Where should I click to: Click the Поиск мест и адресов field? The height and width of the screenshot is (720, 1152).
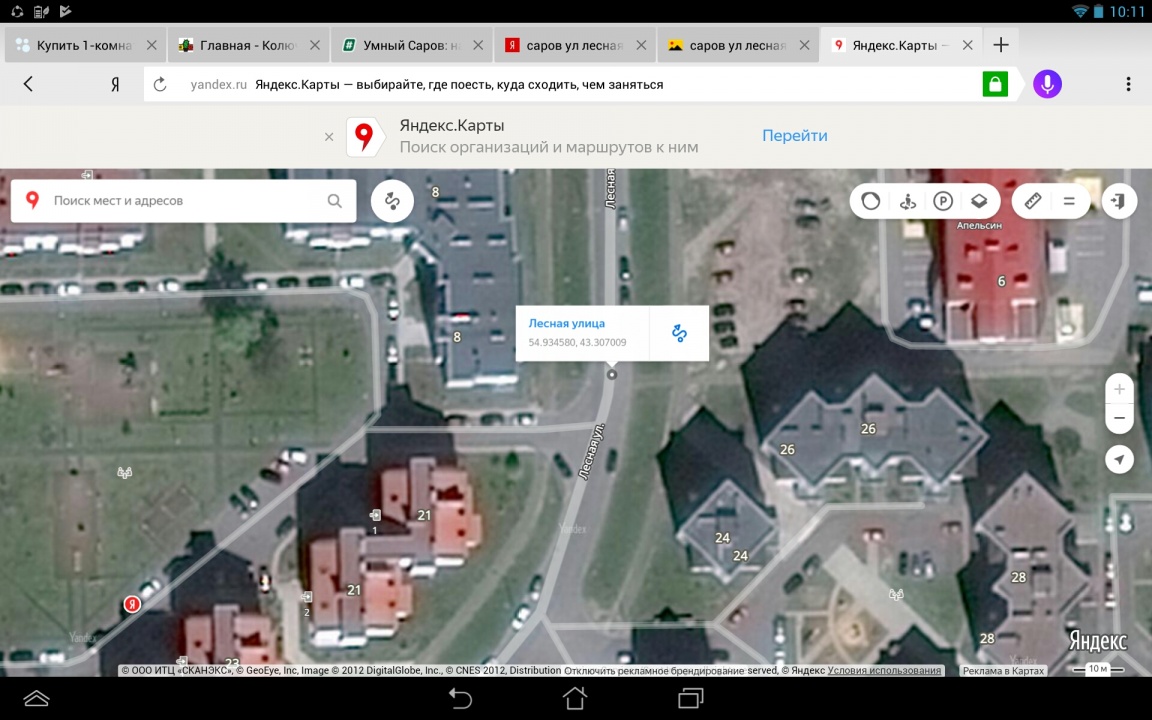185,201
